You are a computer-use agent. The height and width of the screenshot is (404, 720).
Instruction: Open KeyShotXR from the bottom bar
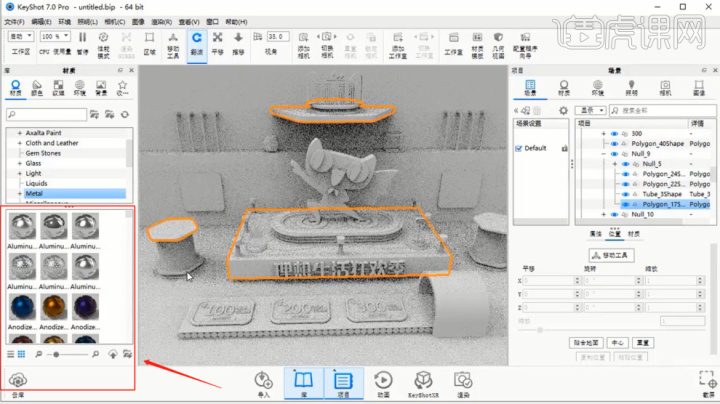click(x=423, y=384)
